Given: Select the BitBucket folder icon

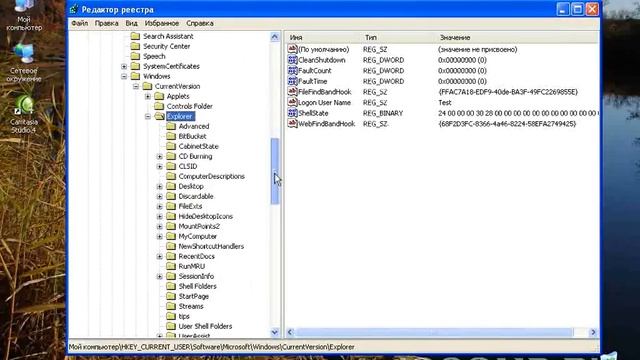Looking at the screenshot, I should coord(171,136).
